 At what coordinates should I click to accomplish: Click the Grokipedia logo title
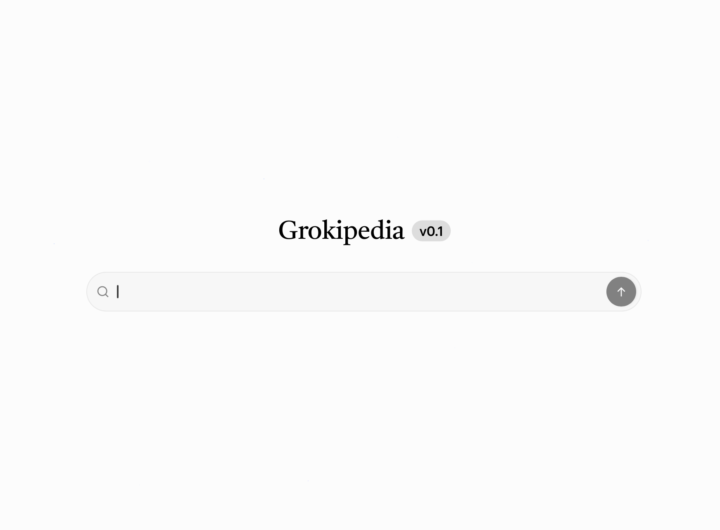(341, 231)
